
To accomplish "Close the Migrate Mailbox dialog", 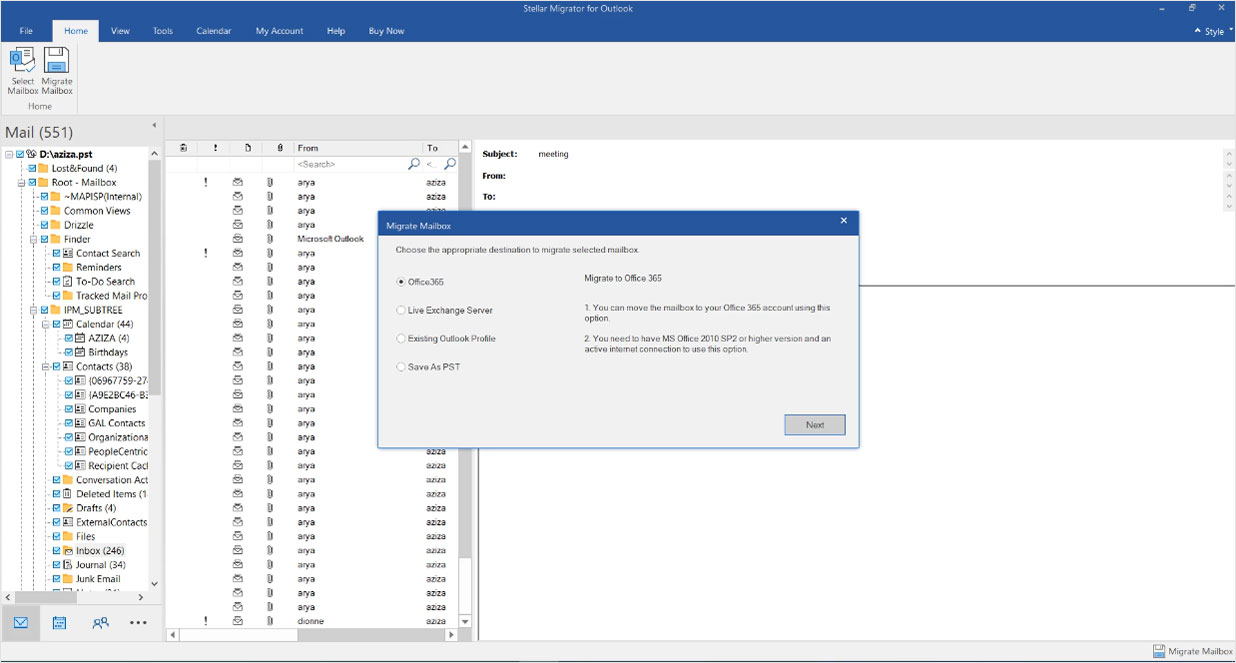I will (x=843, y=220).
